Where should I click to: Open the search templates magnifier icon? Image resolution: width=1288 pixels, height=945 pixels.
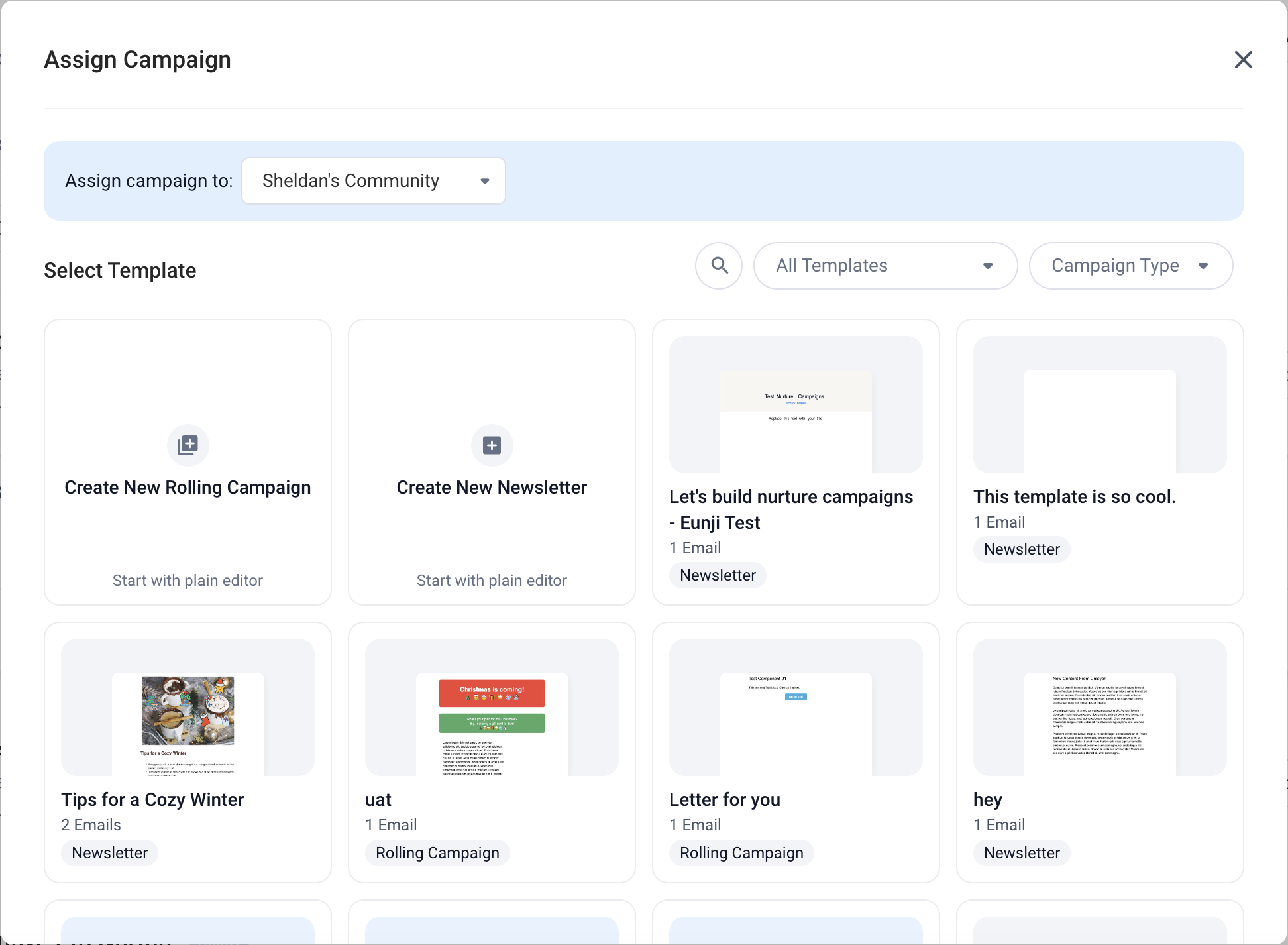[719, 266]
